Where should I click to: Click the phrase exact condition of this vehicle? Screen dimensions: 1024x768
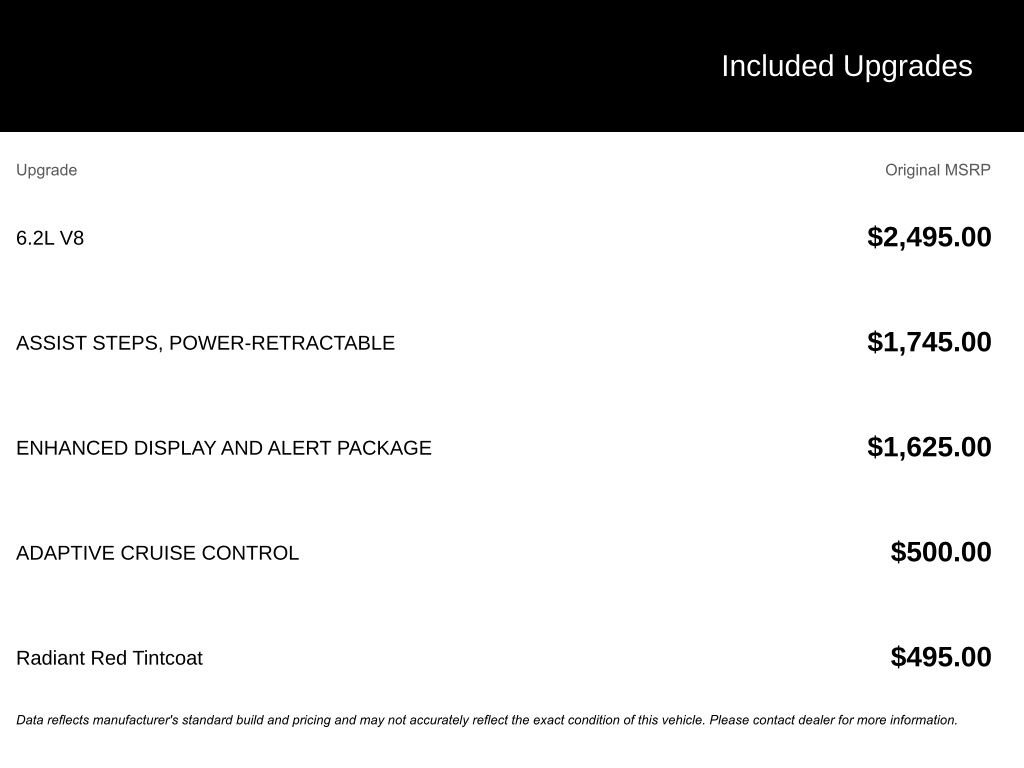(618, 720)
